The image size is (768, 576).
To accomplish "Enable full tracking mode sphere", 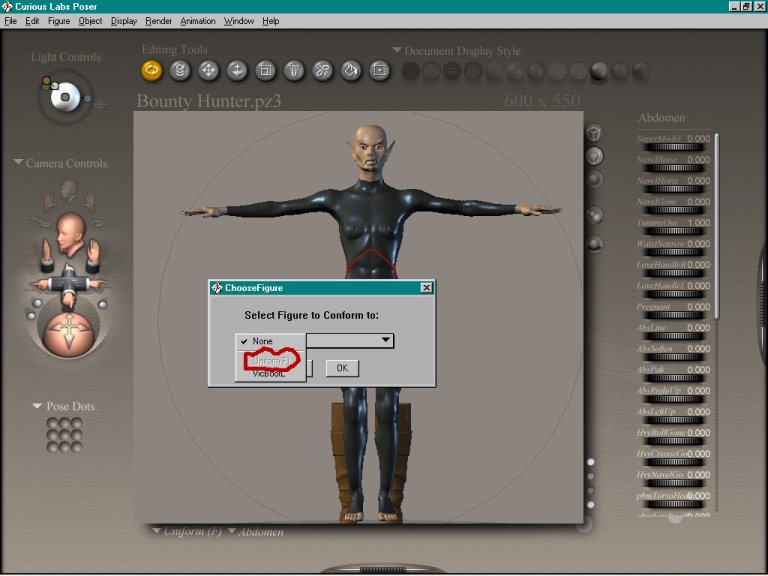I will coord(594,179).
